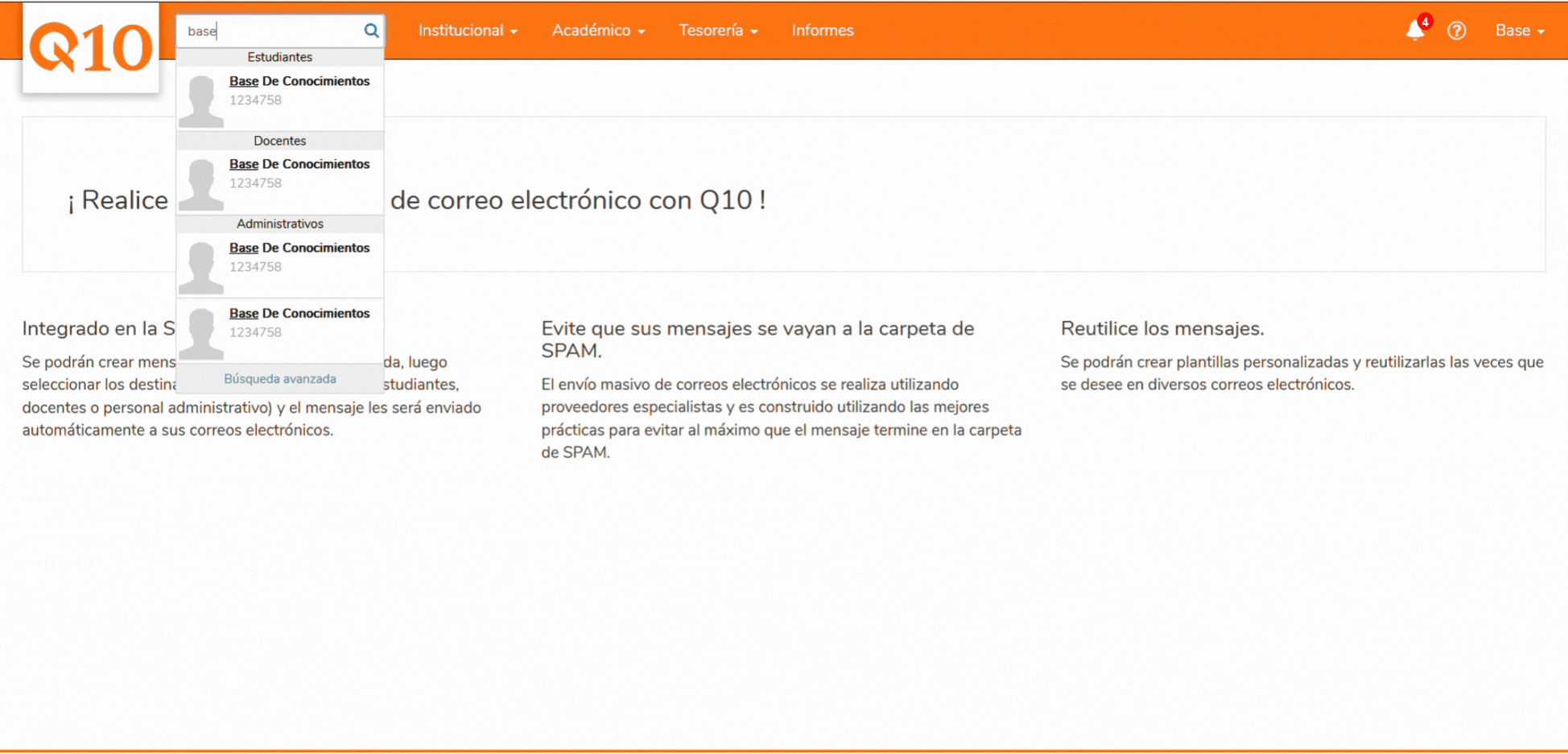Click avatar of first Administrativos result
The width and height of the screenshot is (1568, 754).
click(x=201, y=267)
